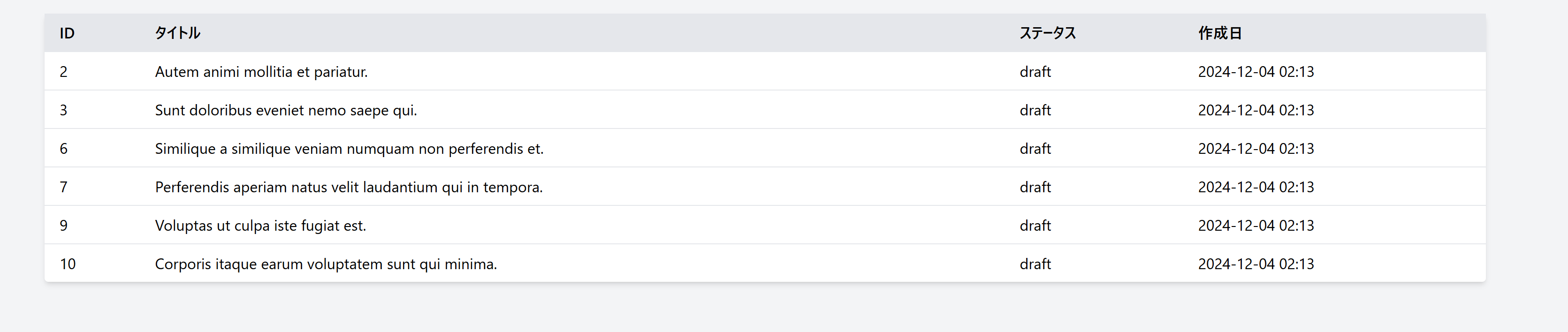1568x332 pixels.
Task: Select the title "Voluptas ut culpa iste fugiat est."
Action: point(260,226)
